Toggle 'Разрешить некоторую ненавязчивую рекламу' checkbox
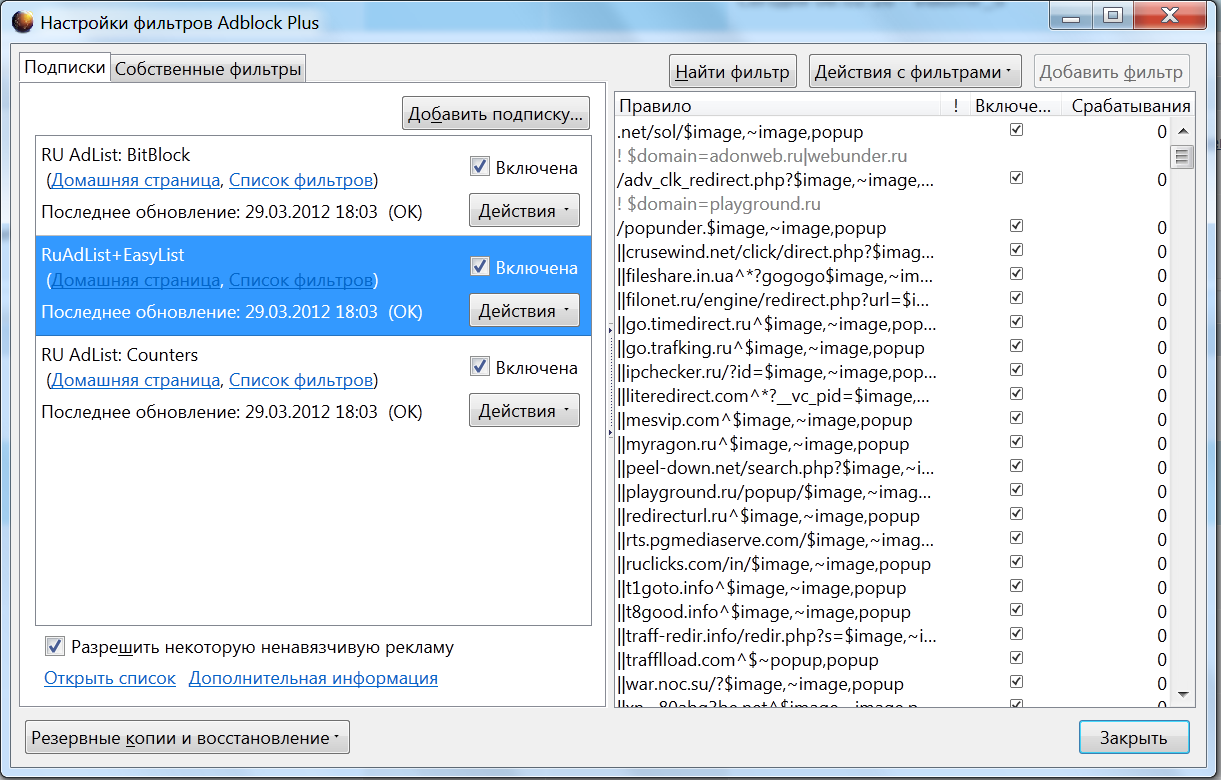Viewport: 1221px width, 780px height. [55, 647]
